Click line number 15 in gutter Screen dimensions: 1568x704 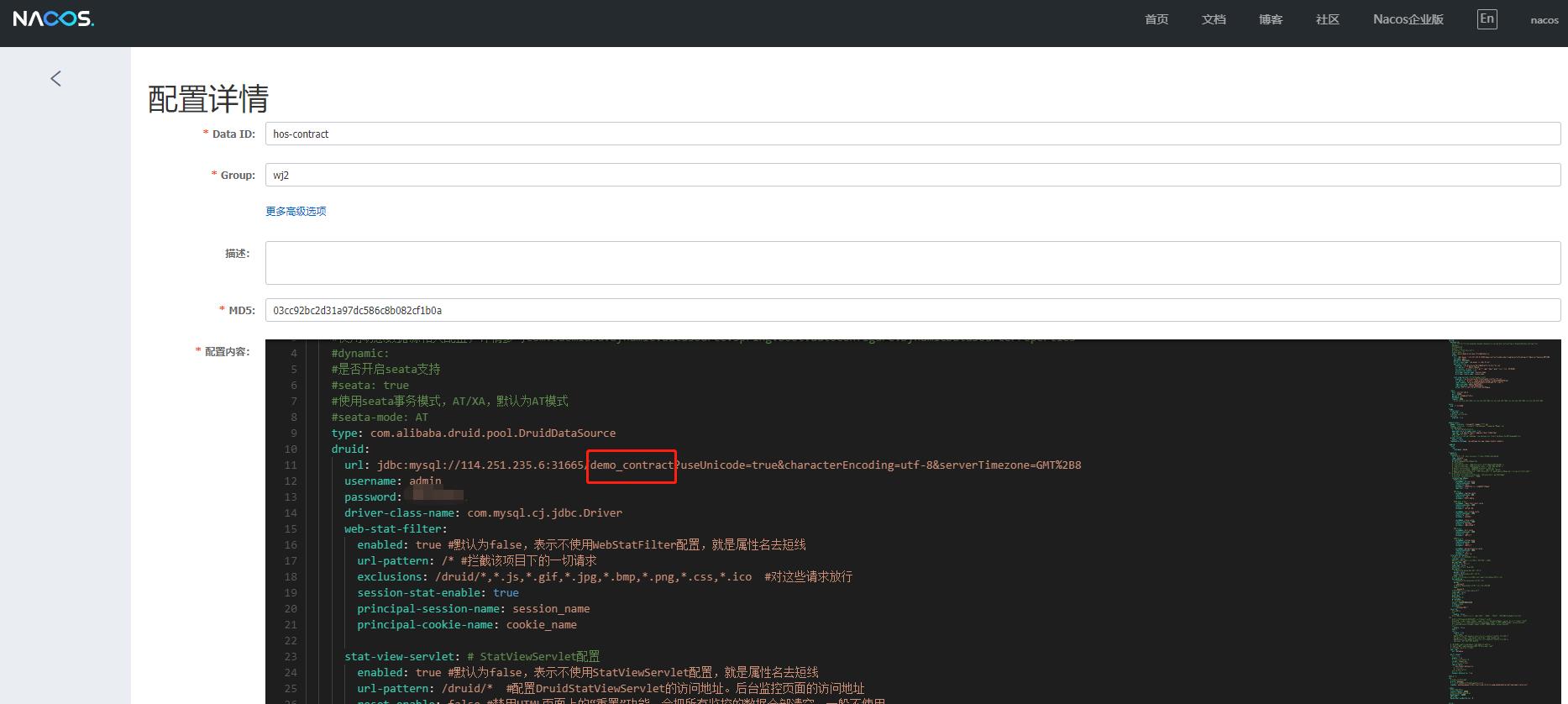click(291, 529)
